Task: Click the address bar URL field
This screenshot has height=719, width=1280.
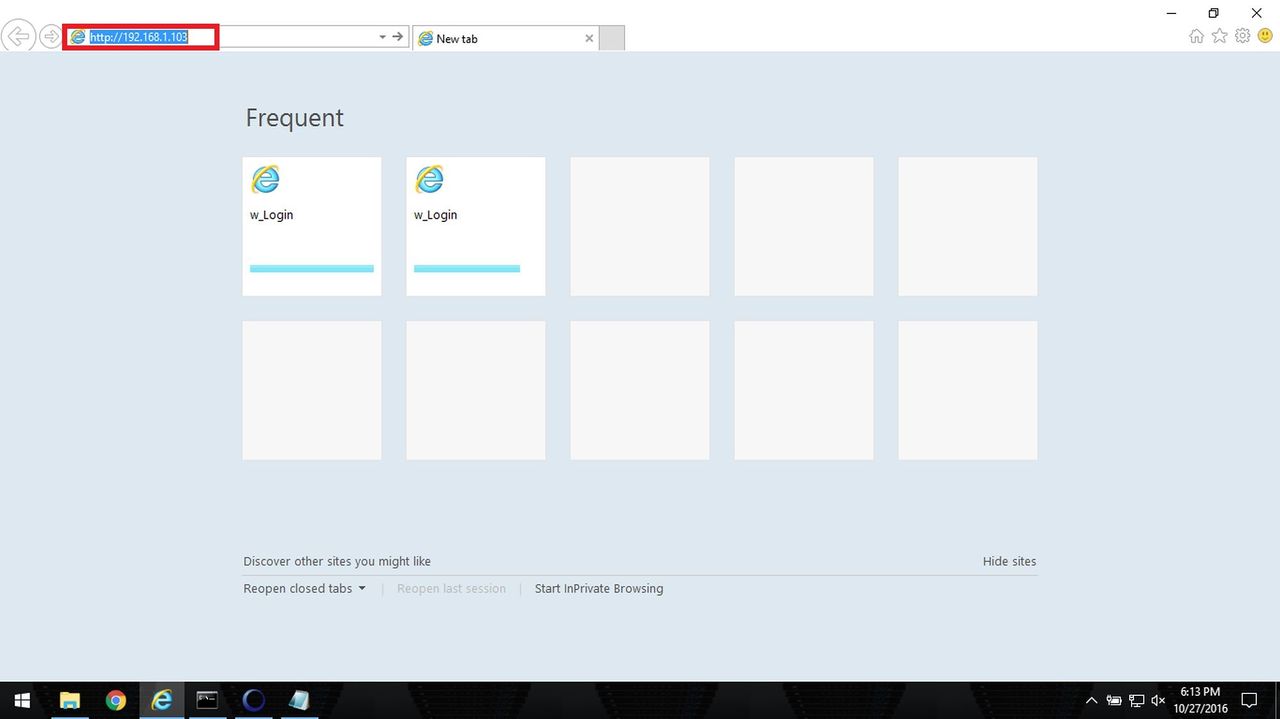Action: 225,37
